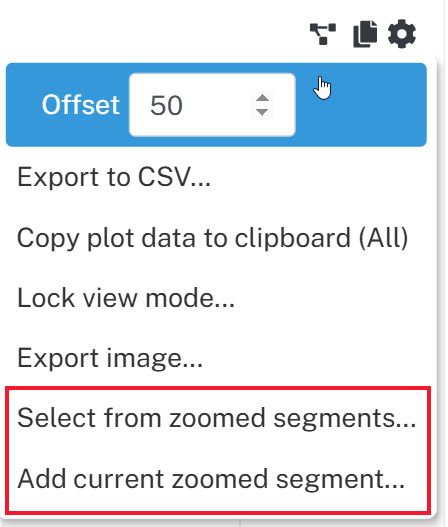Click the word Lock in view mode entry

pos(46,298)
